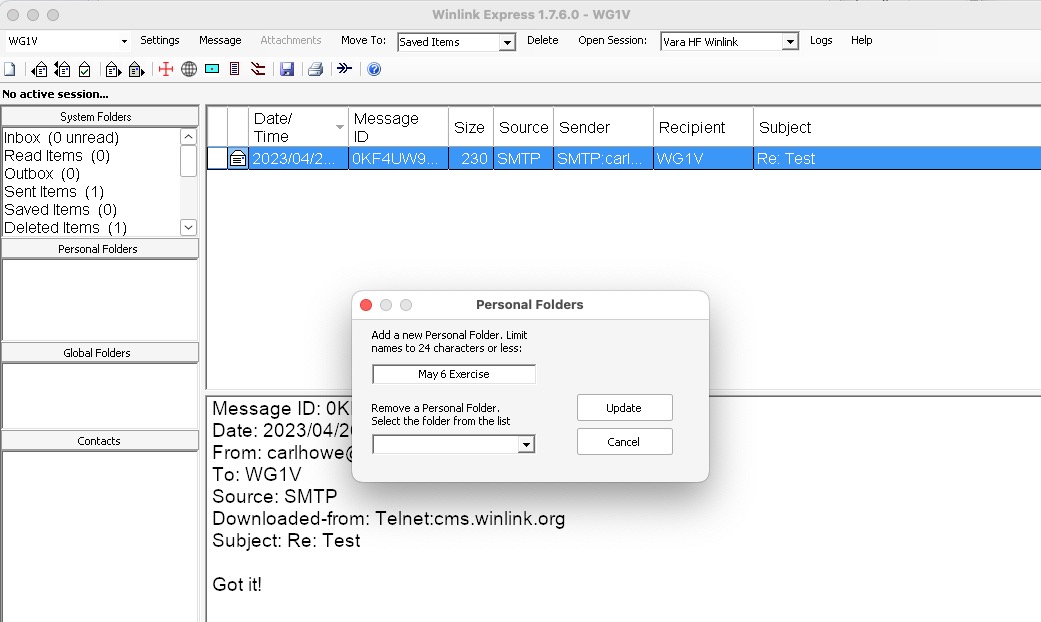1041x622 pixels.
Task: Expand the Vara HF Winlink session dropdown
Action: pos(790,42)
